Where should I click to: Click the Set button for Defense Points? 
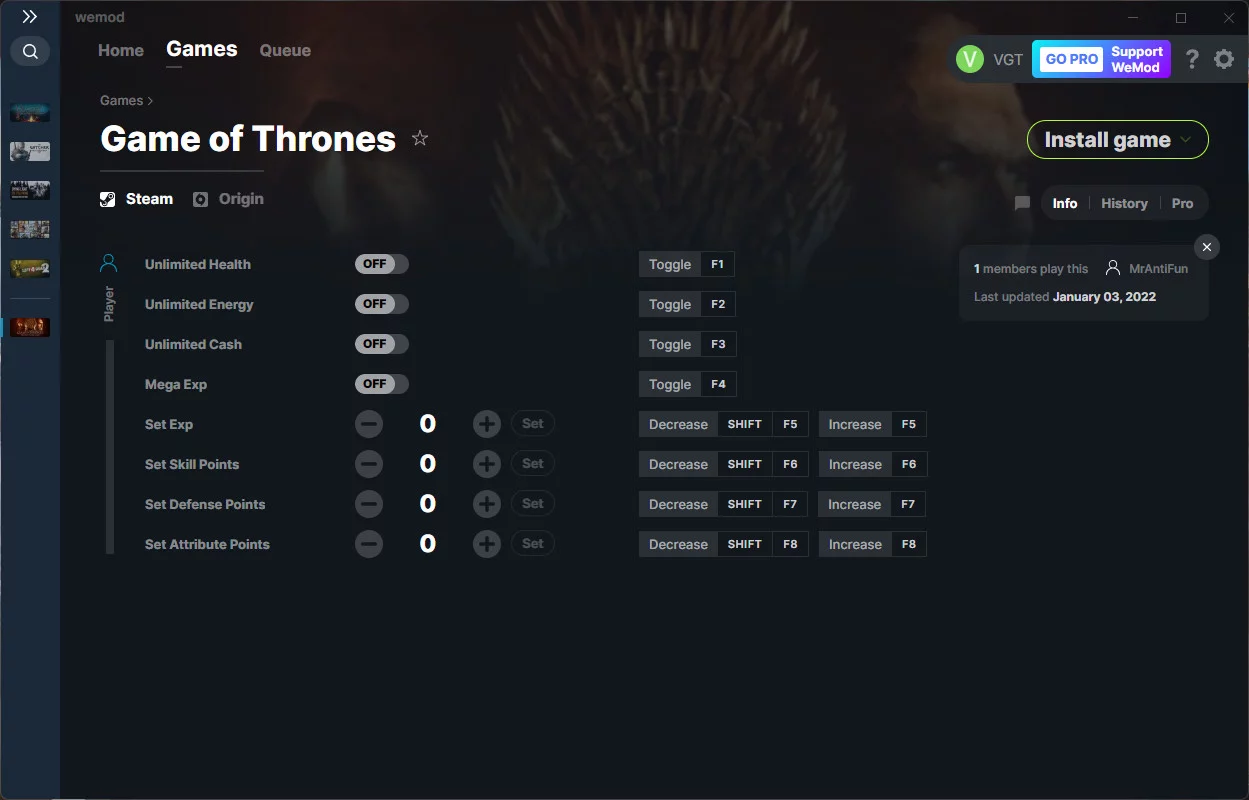click(x=533, y=504)
